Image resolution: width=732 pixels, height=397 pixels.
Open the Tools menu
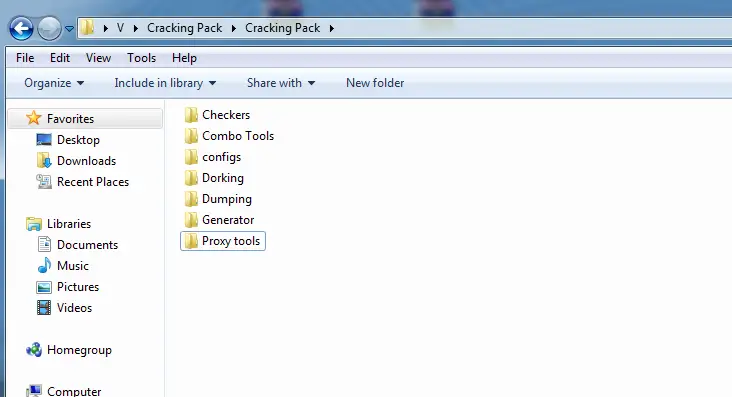point(141,58)
